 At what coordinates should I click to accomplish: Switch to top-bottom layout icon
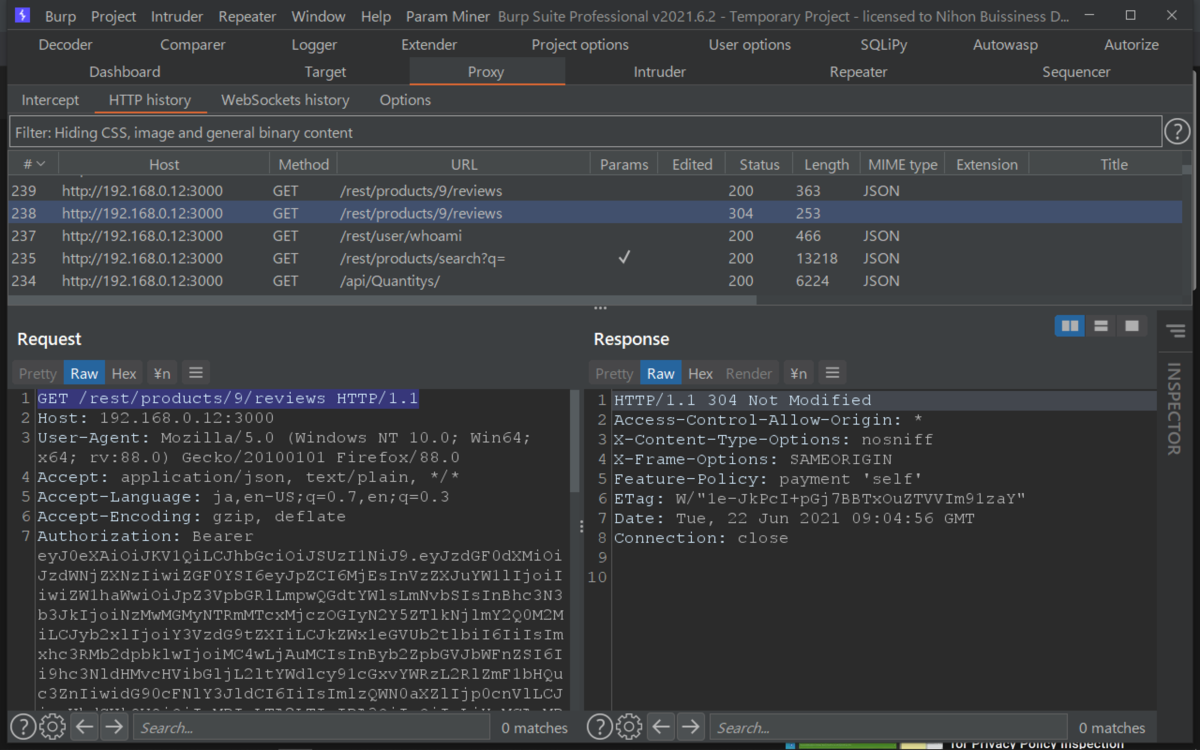tap(1101, 326)
